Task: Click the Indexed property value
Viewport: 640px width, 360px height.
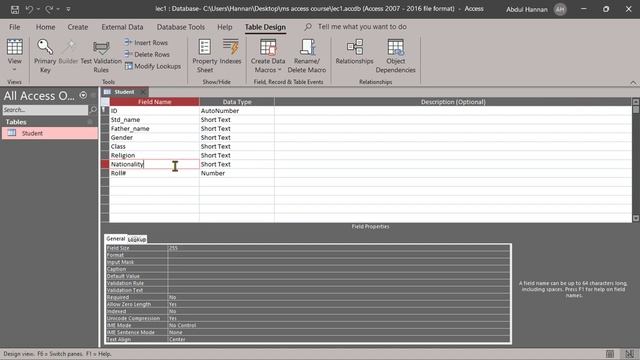Action: click(338, 311)
